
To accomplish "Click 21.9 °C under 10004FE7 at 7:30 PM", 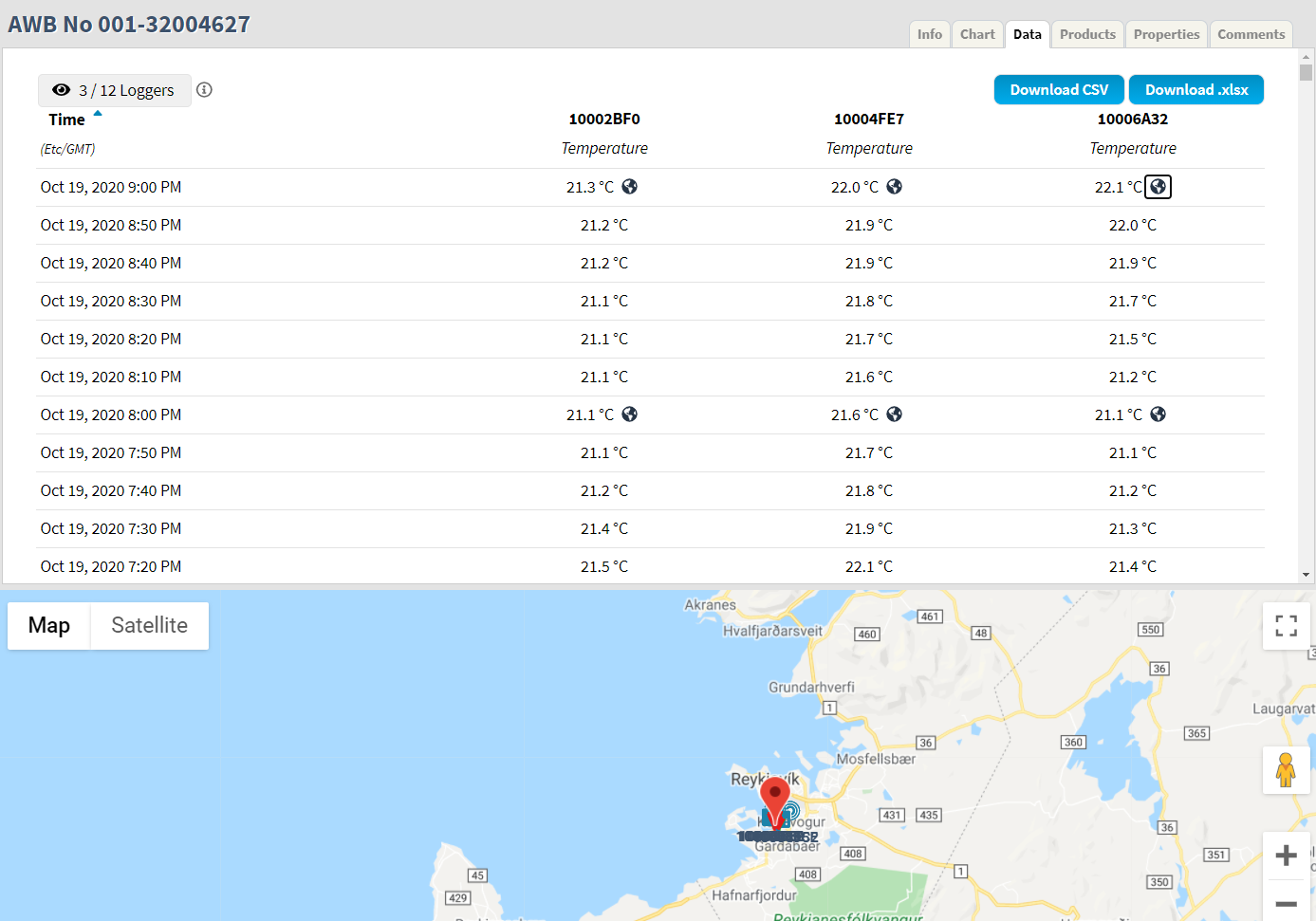I will click(x=869, y=529).
